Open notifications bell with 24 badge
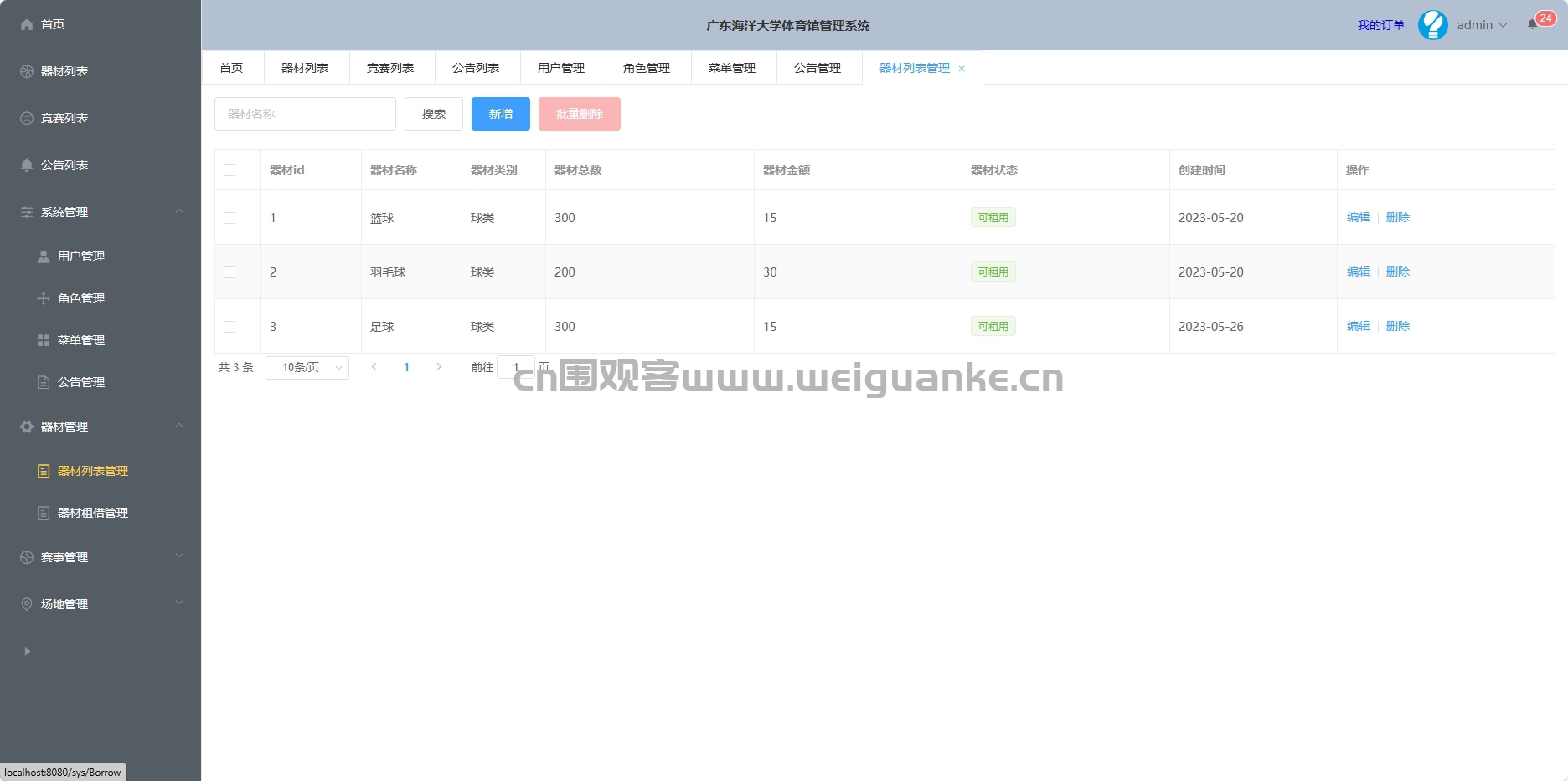1568x781 pixels. pyautogui.click(x=1533, y=24)
